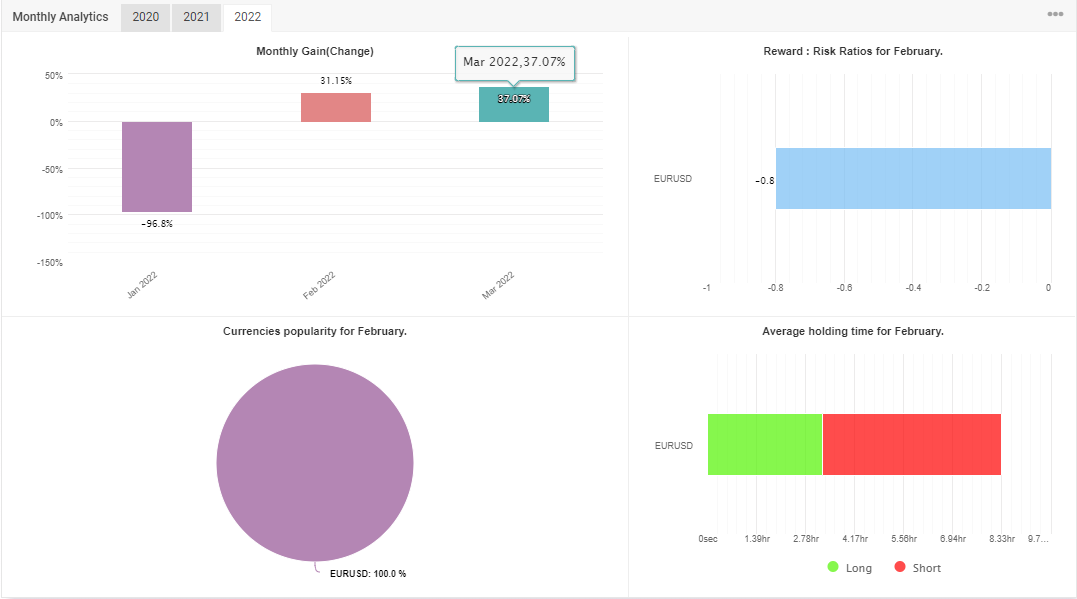Switch to the 2021 tab
The image size is (1077, 599).
point(196,17)
